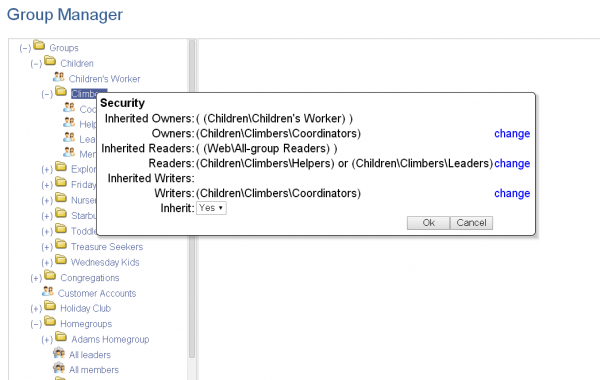Viewport: 600px width, 380px height.
Task: Click the Treasure Seekers folder icon
Action: tap(61, 245)
